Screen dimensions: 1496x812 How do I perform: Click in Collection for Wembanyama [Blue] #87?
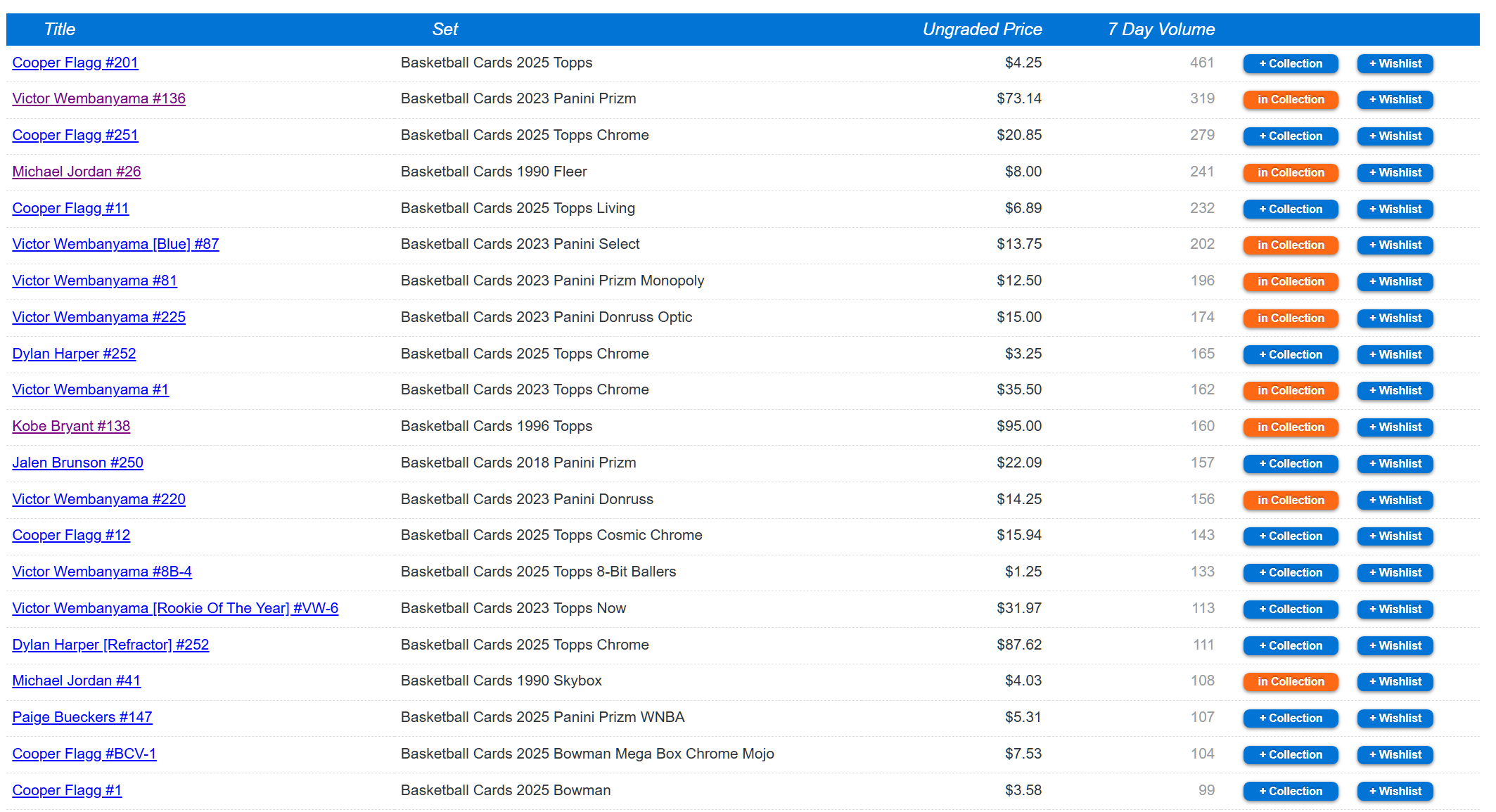pos(1291,245)
